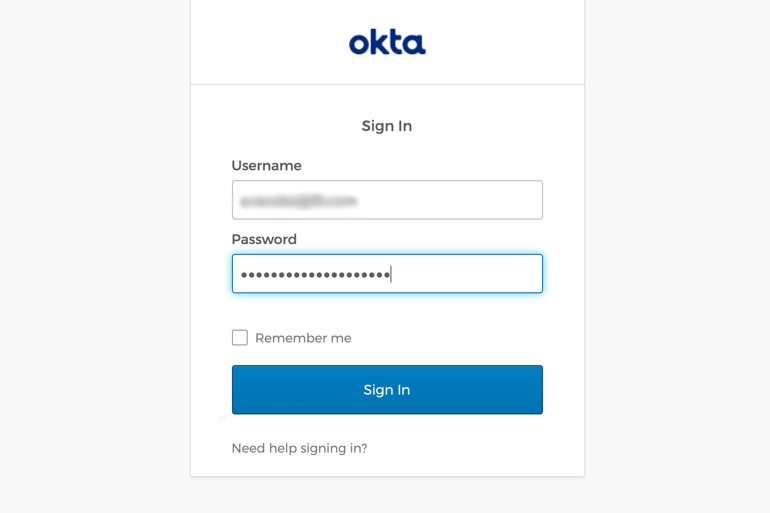Click the masked password dots
This screenshot has width=770, height=513.
(x=315, y=275)
